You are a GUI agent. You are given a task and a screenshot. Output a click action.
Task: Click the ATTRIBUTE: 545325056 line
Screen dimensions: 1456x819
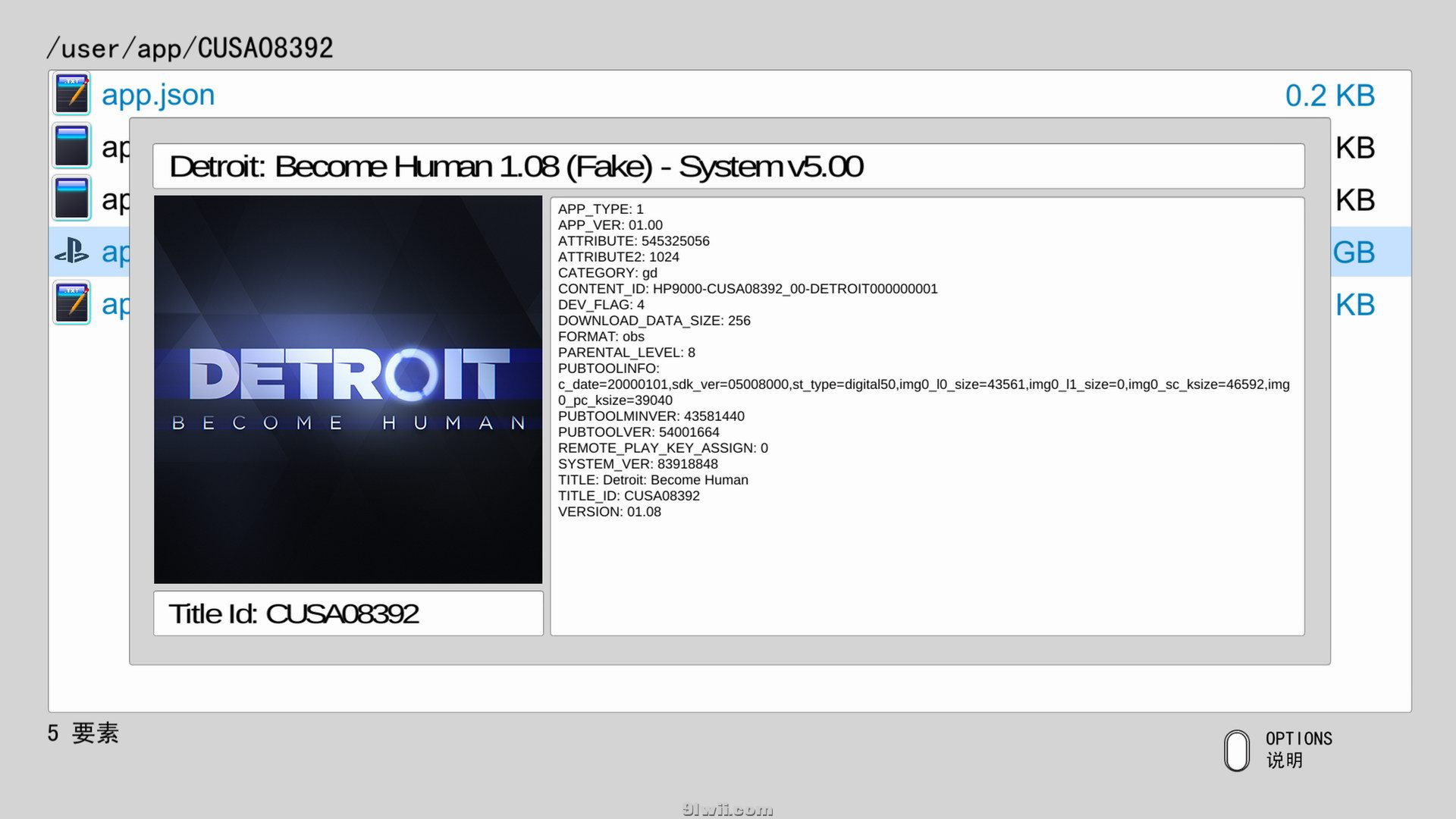634,241
